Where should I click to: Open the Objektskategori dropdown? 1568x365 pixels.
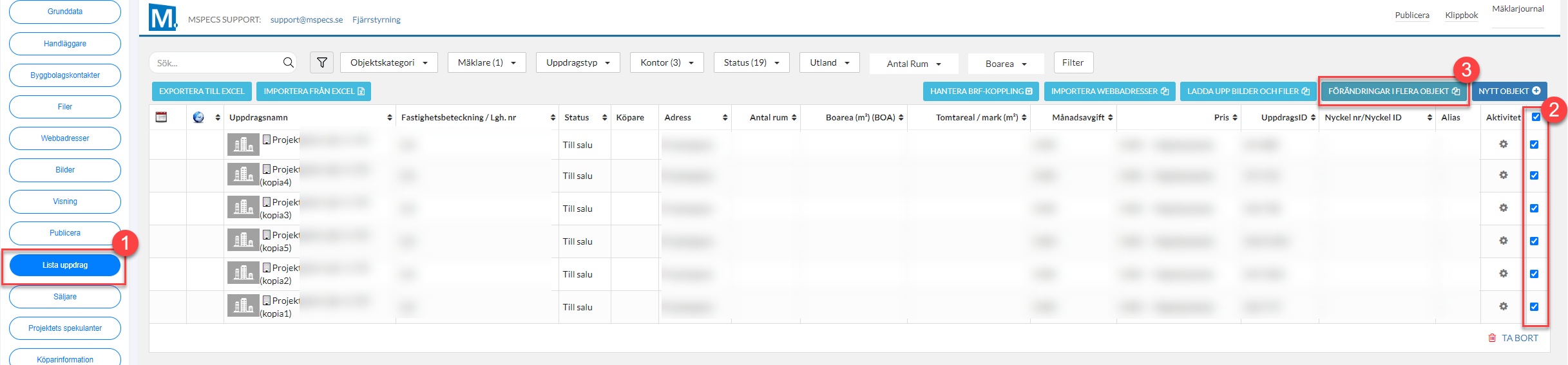[388, 62]
